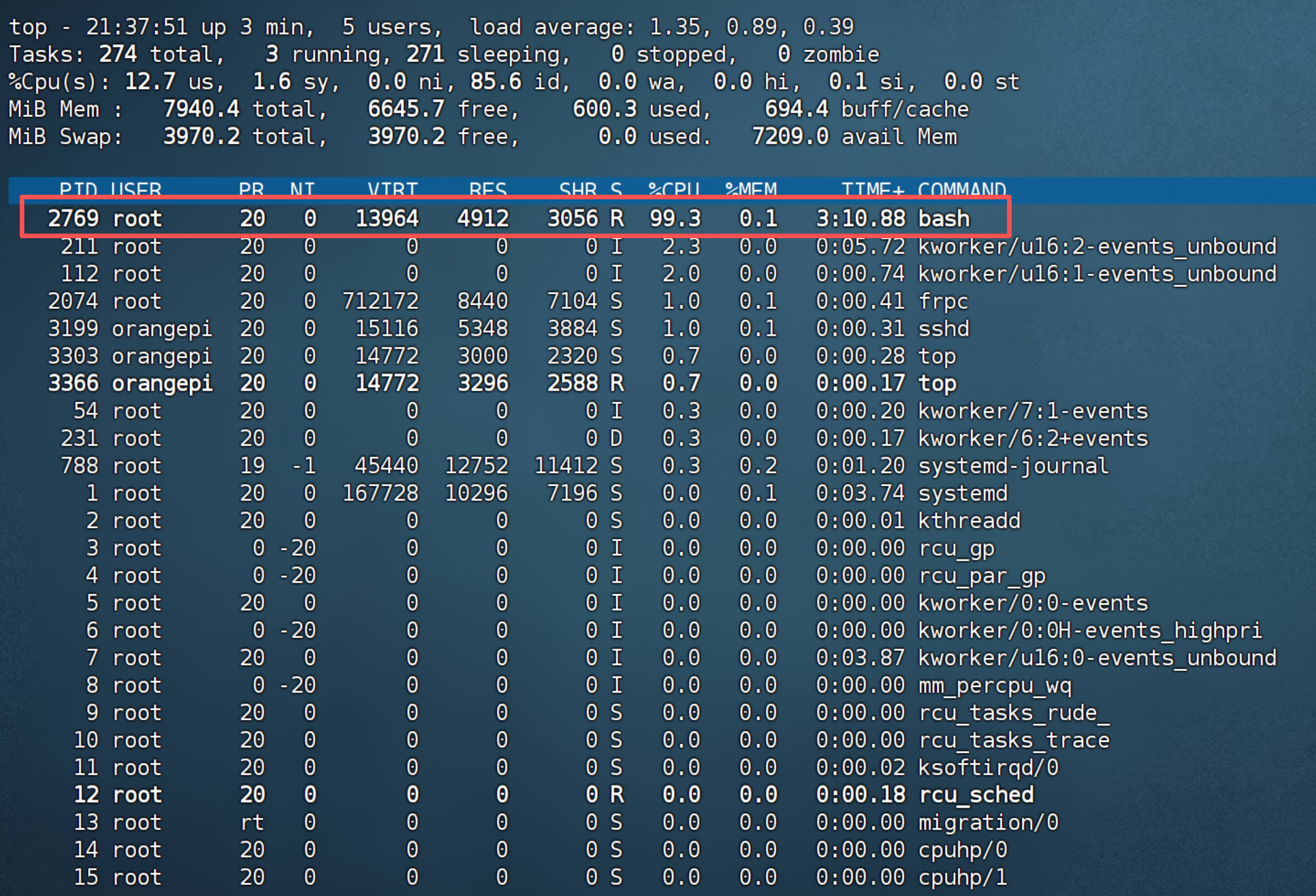Click the rcu_sched command
This screenshot has height=896, width=1316.
tap(976, 795)
